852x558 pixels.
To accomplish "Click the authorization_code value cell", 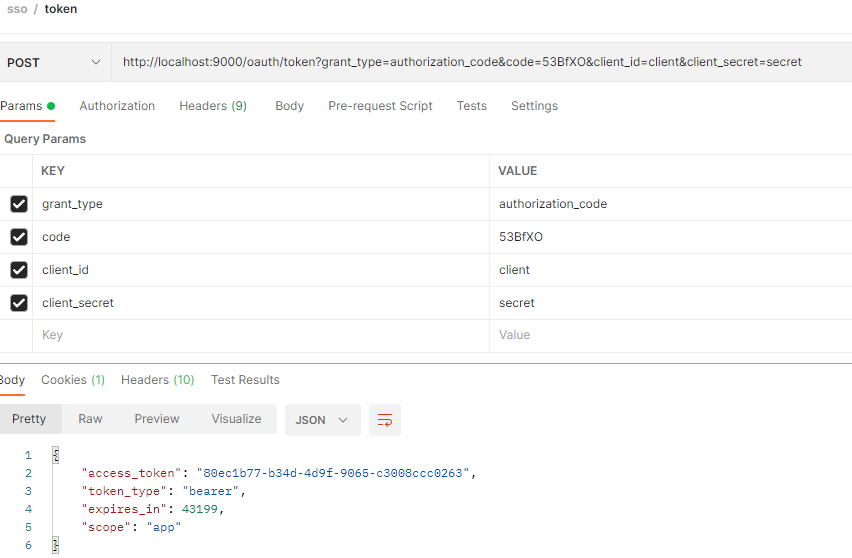I will 671,204.
